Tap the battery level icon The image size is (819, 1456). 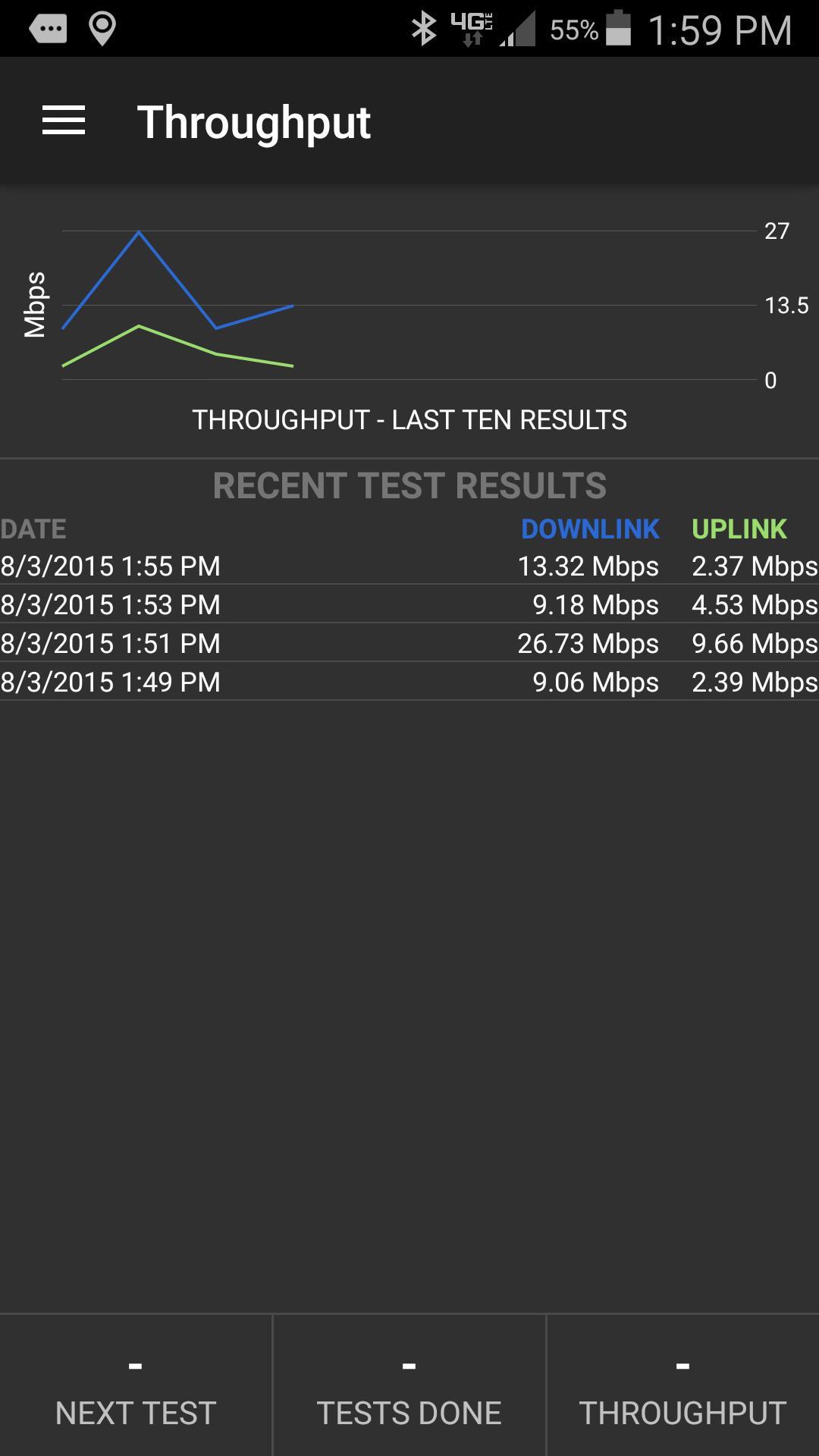[x=619, y=30]
